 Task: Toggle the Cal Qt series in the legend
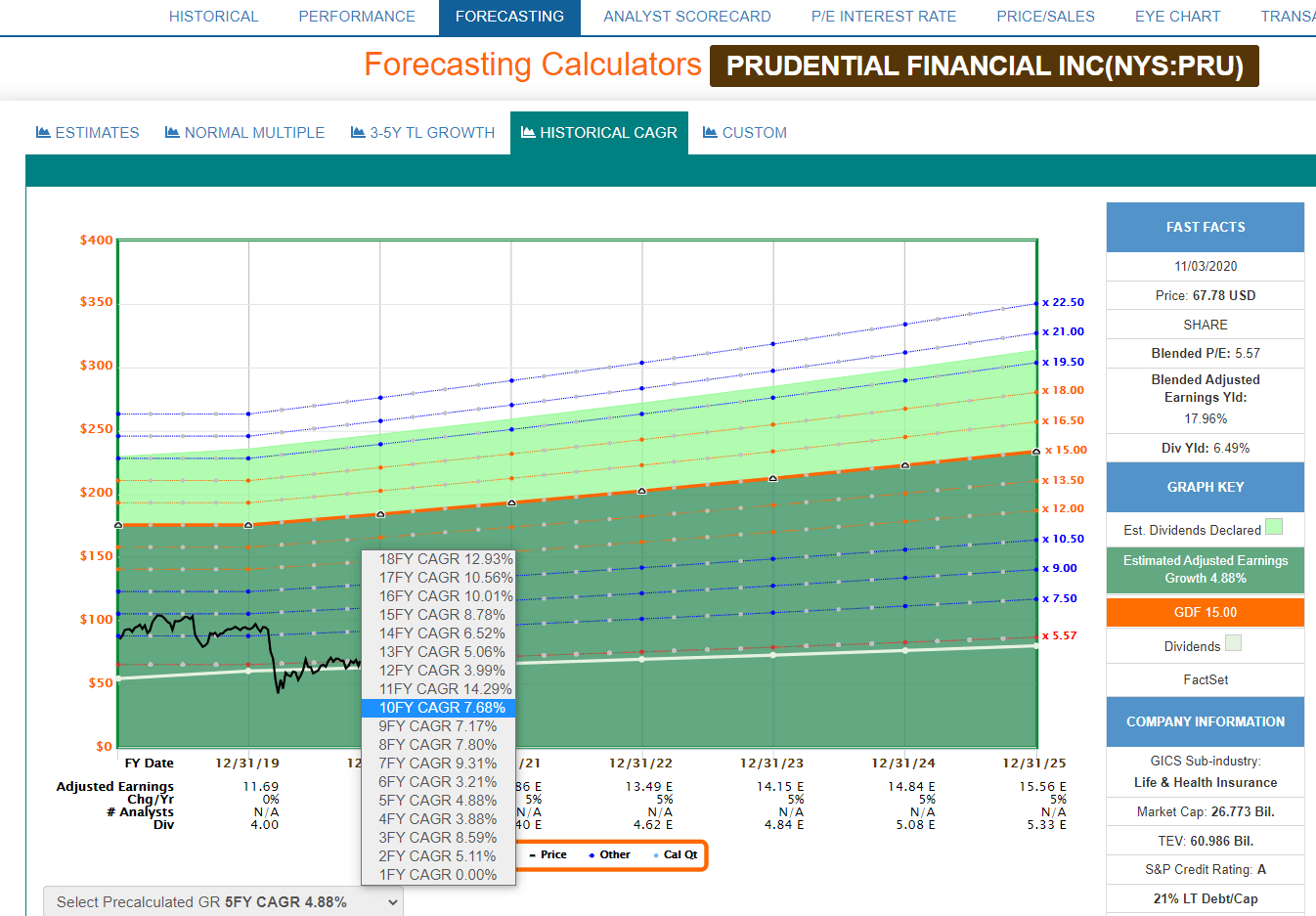point(676,855)
